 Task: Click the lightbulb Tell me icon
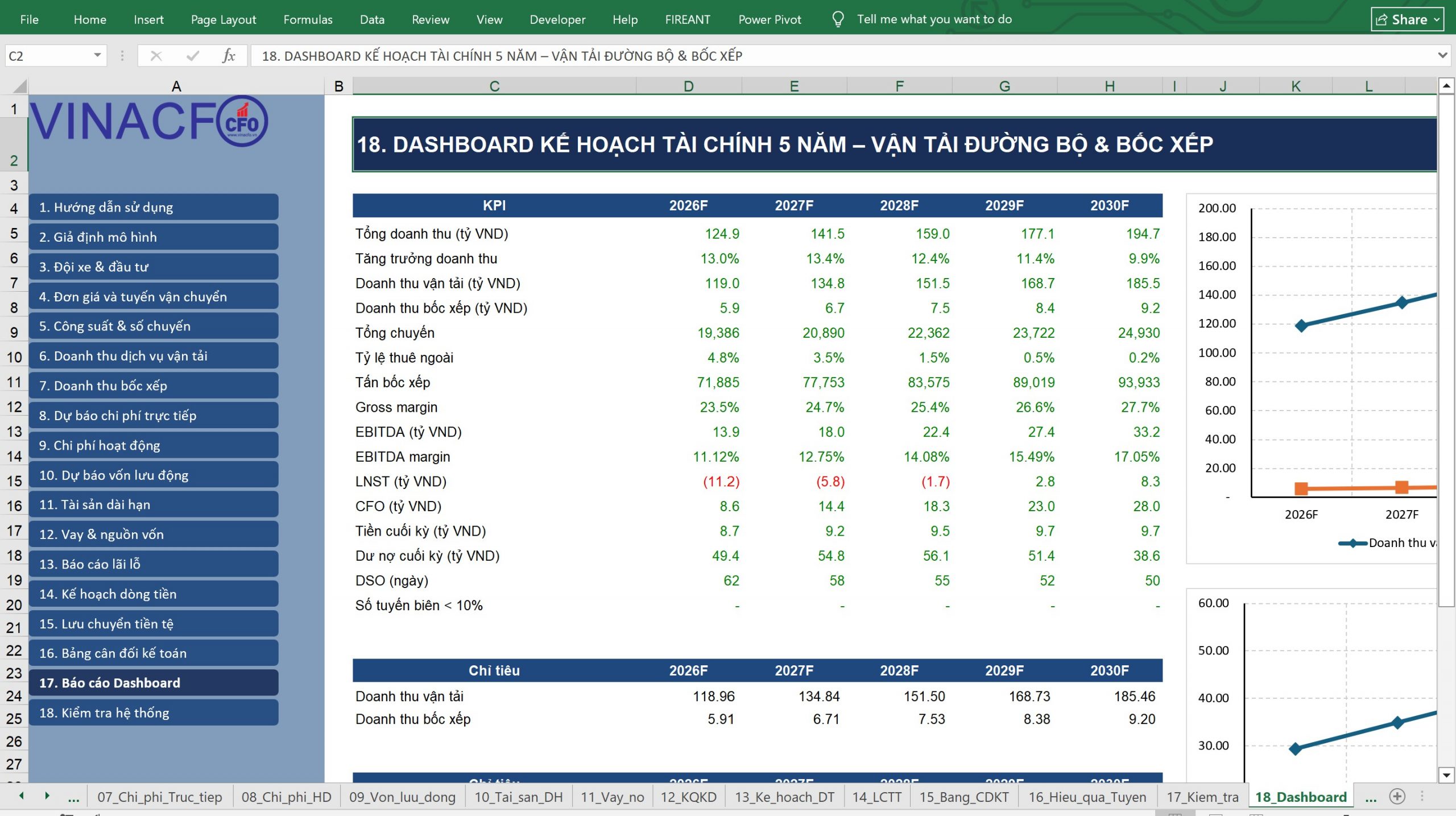tap(838, 19)
